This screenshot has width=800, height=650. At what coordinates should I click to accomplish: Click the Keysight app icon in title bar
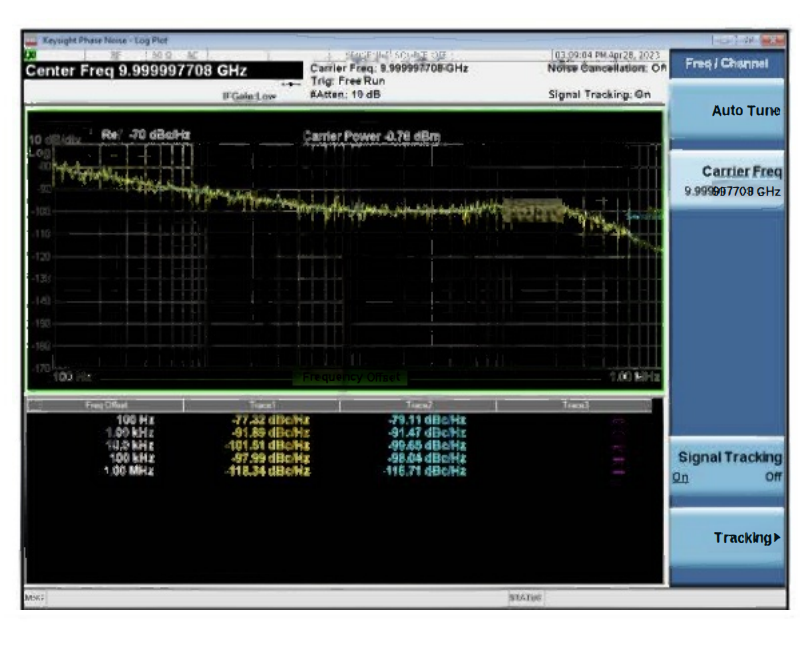pyautogui.click(x=30, y=40)
